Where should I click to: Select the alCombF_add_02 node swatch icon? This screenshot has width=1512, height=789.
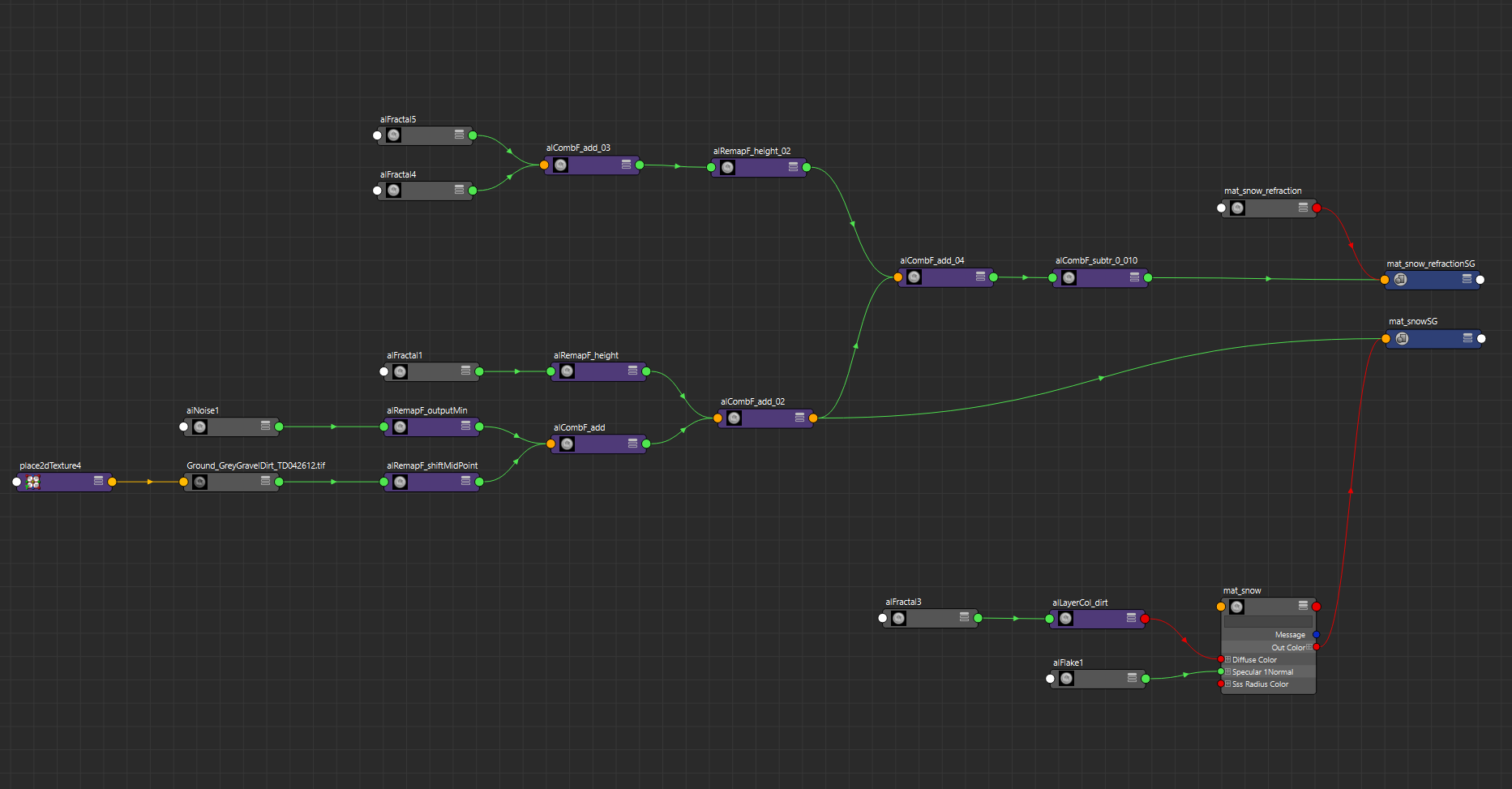pos(735,418)
